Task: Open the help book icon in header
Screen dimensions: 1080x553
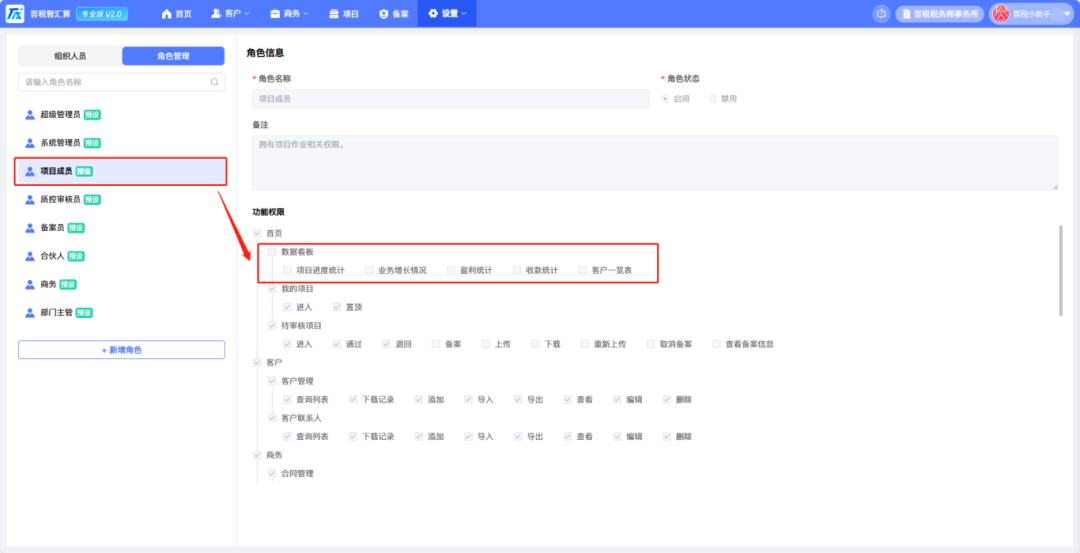Action: coord(881,14)
